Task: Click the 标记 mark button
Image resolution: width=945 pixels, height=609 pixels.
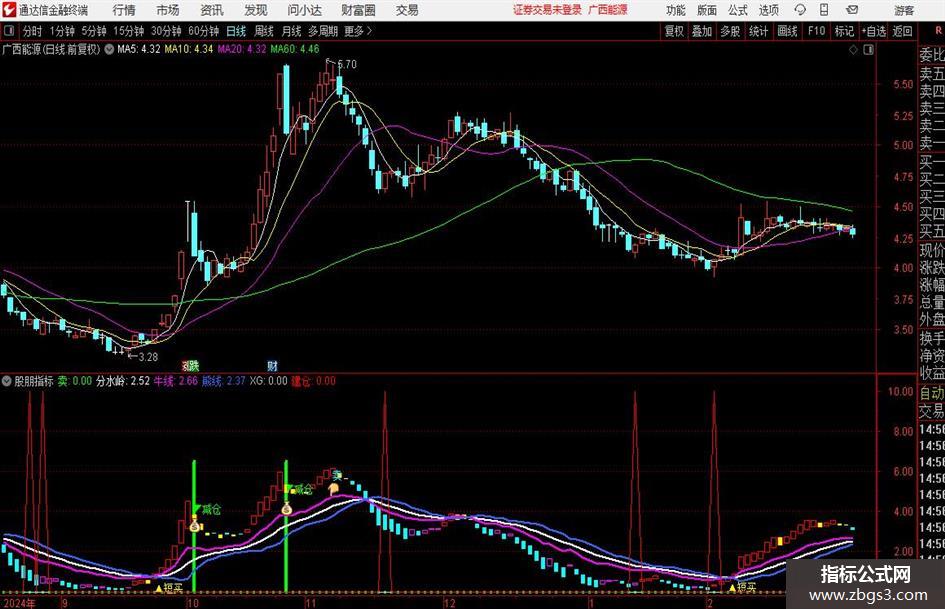Action: pyautogui.click(x=844, y=31)
